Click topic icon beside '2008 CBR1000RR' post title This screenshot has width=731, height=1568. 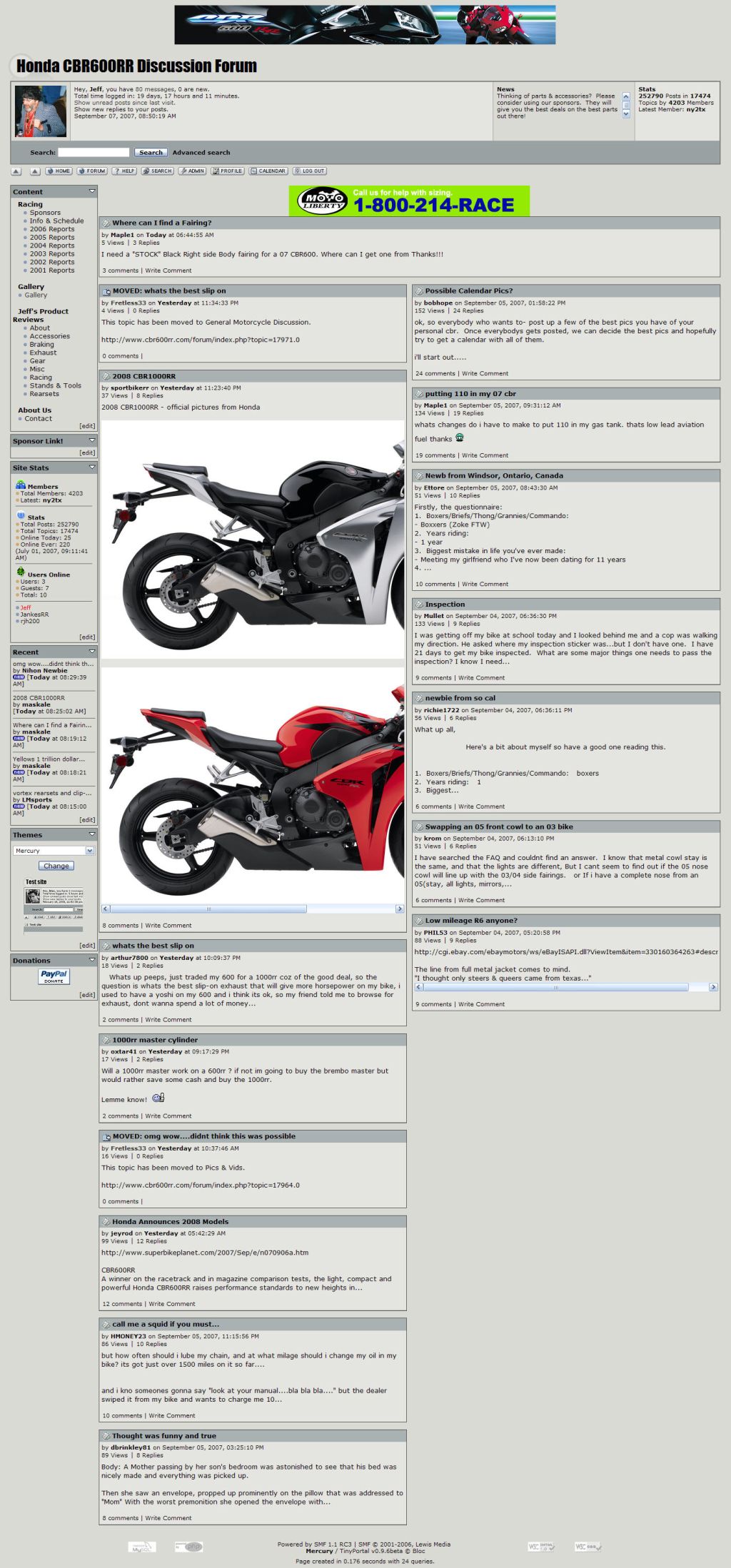click(106, 376)
